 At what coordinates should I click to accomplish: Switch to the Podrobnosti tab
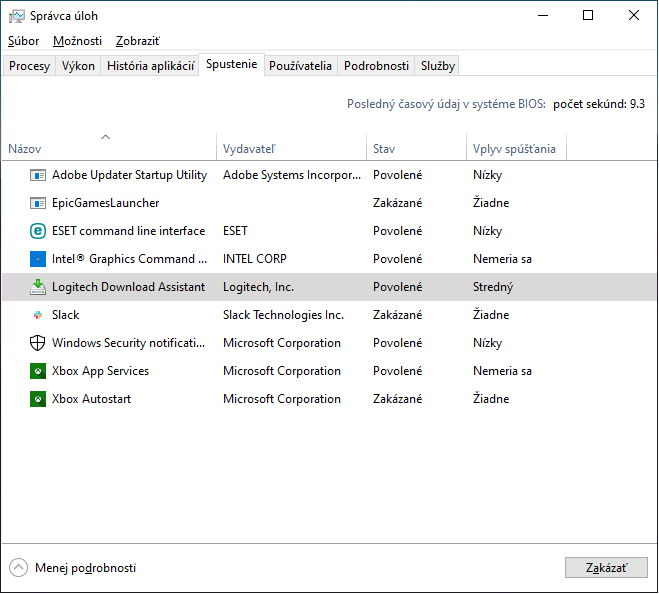pyautogui.click(x=376, y=66)
